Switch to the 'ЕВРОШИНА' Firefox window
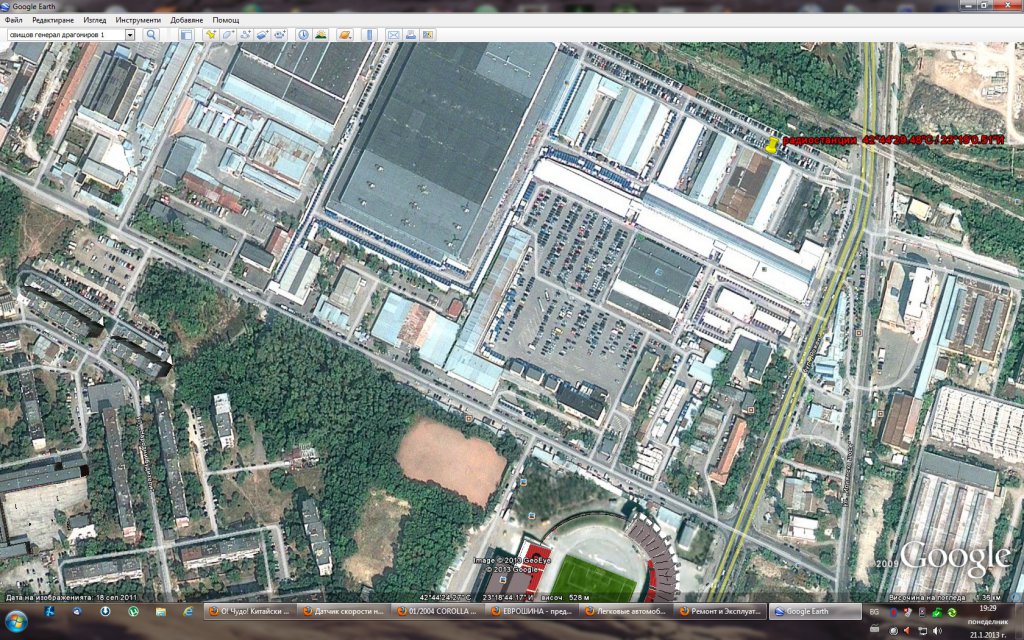This screenshot has height=640, width=1024. [x=532, y=611]
